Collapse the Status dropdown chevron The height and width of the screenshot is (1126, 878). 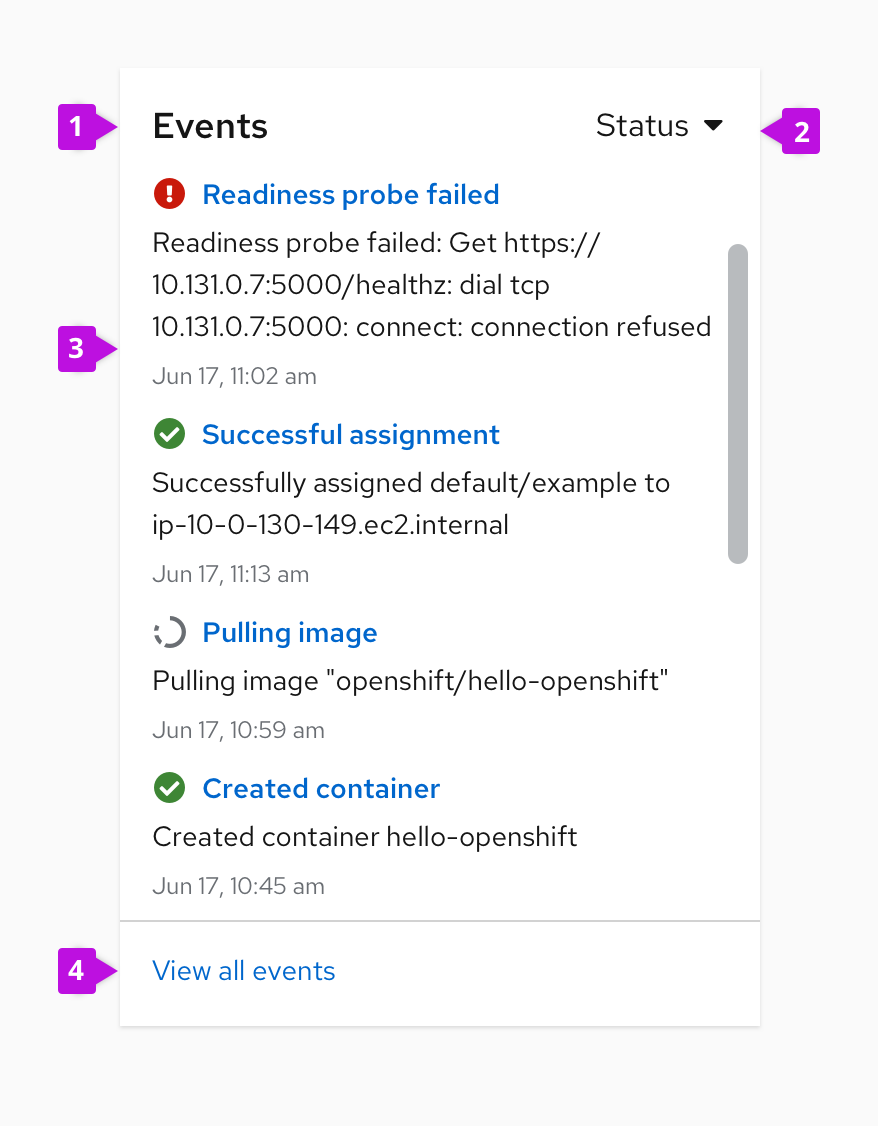(713, 125)
